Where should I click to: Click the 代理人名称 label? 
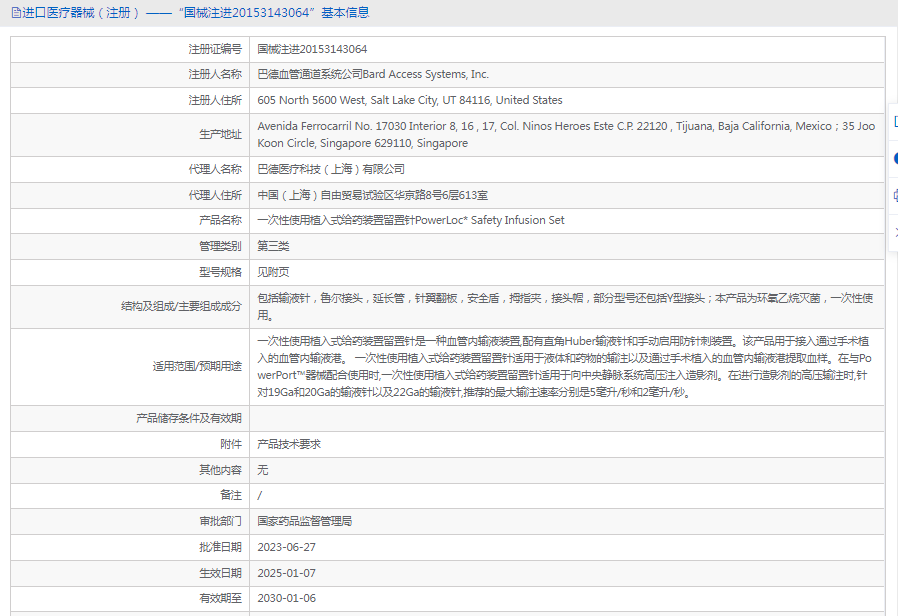tap(215, 169)
